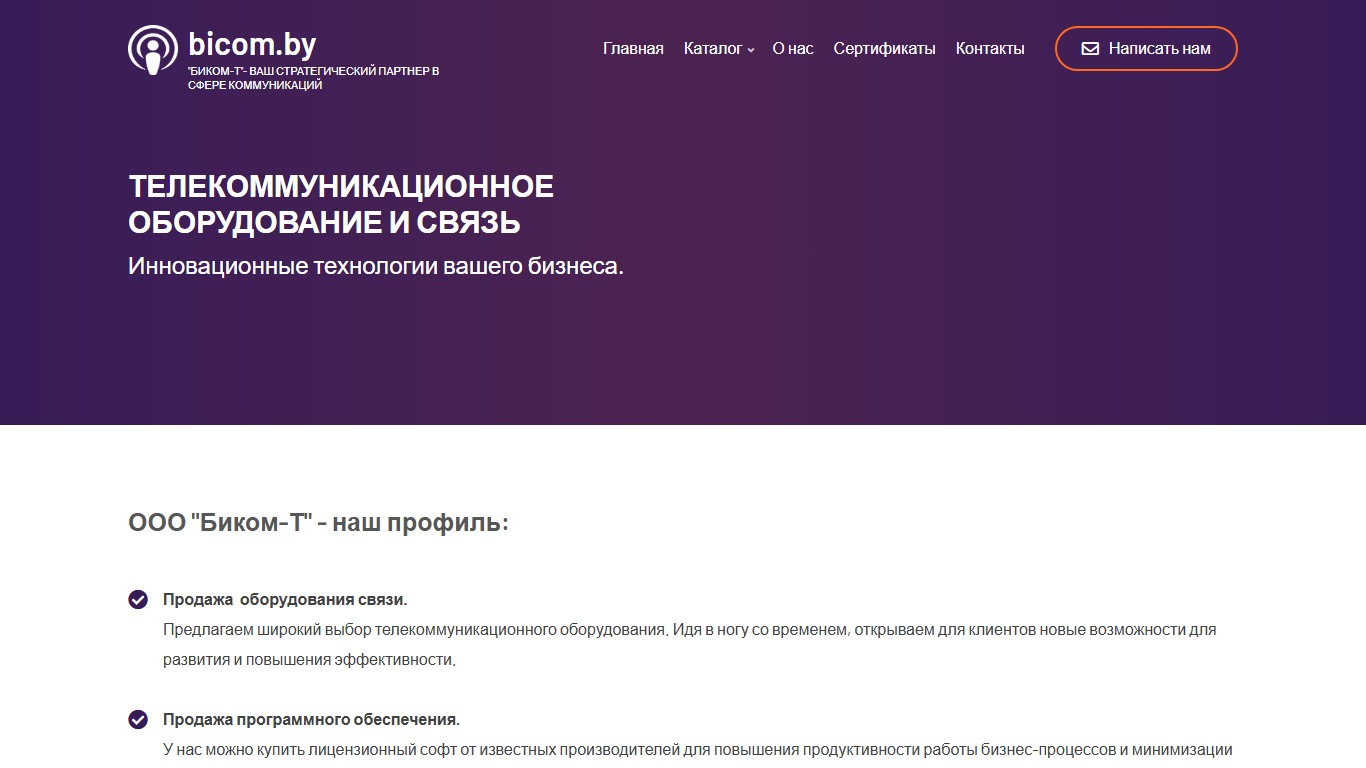
Task: Click the envelope icon in Написать нам button
Action: [x=1090, y=48]
